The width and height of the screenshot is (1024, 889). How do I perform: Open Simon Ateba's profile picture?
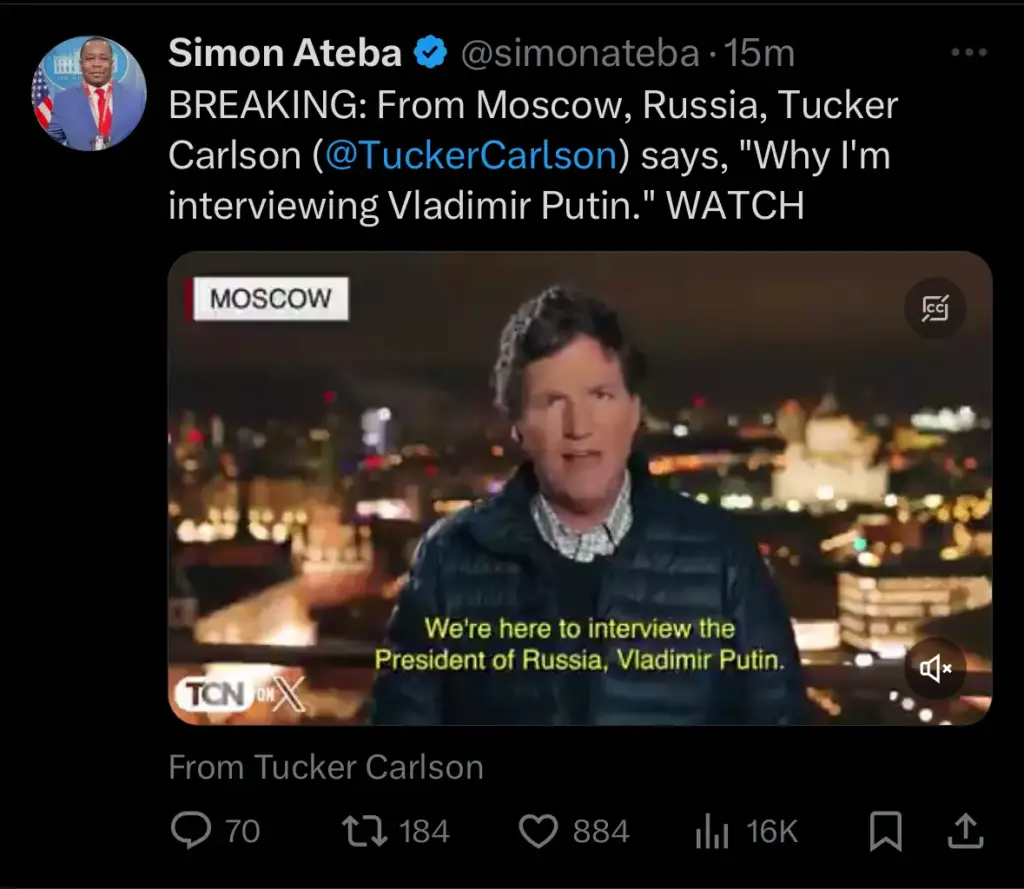[x=89, y=94]
